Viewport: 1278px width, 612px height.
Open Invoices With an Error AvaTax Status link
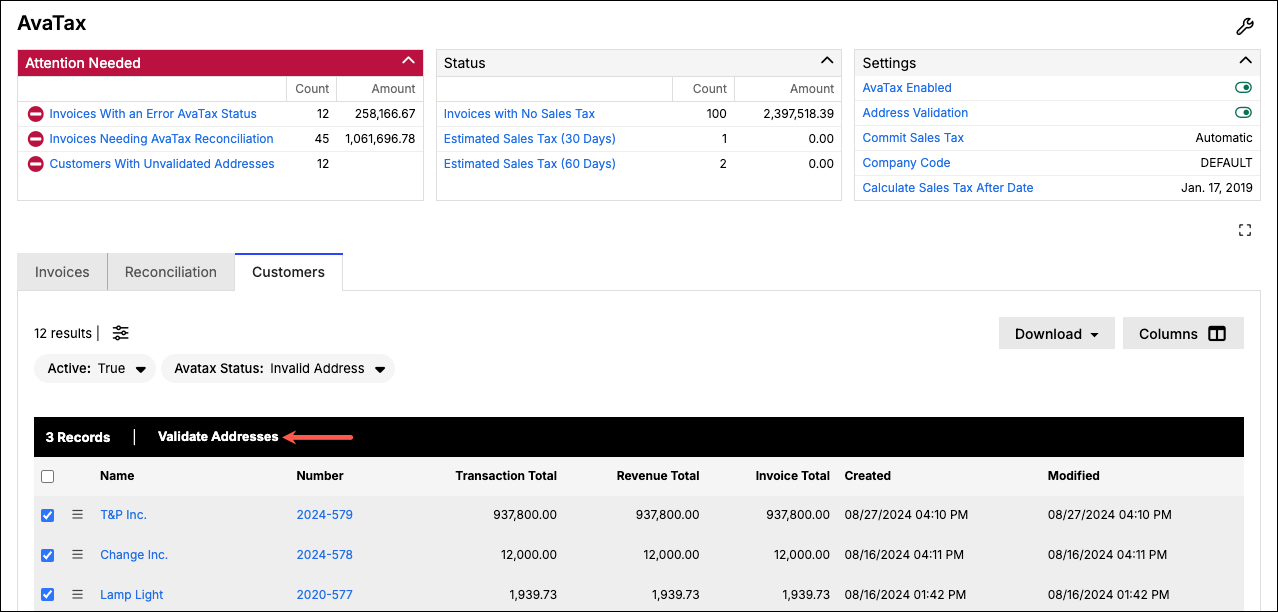click(153, 114)
